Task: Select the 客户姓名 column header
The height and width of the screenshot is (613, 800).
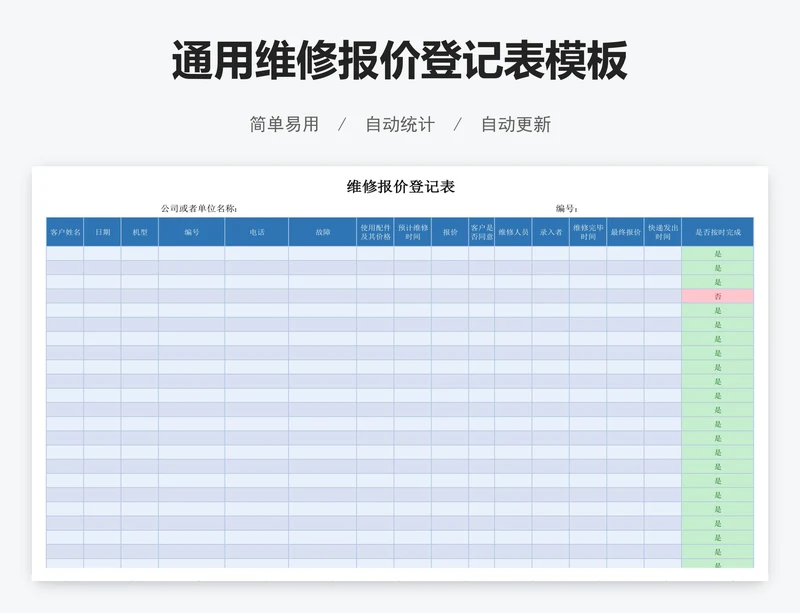Action: tap(65, 232)
